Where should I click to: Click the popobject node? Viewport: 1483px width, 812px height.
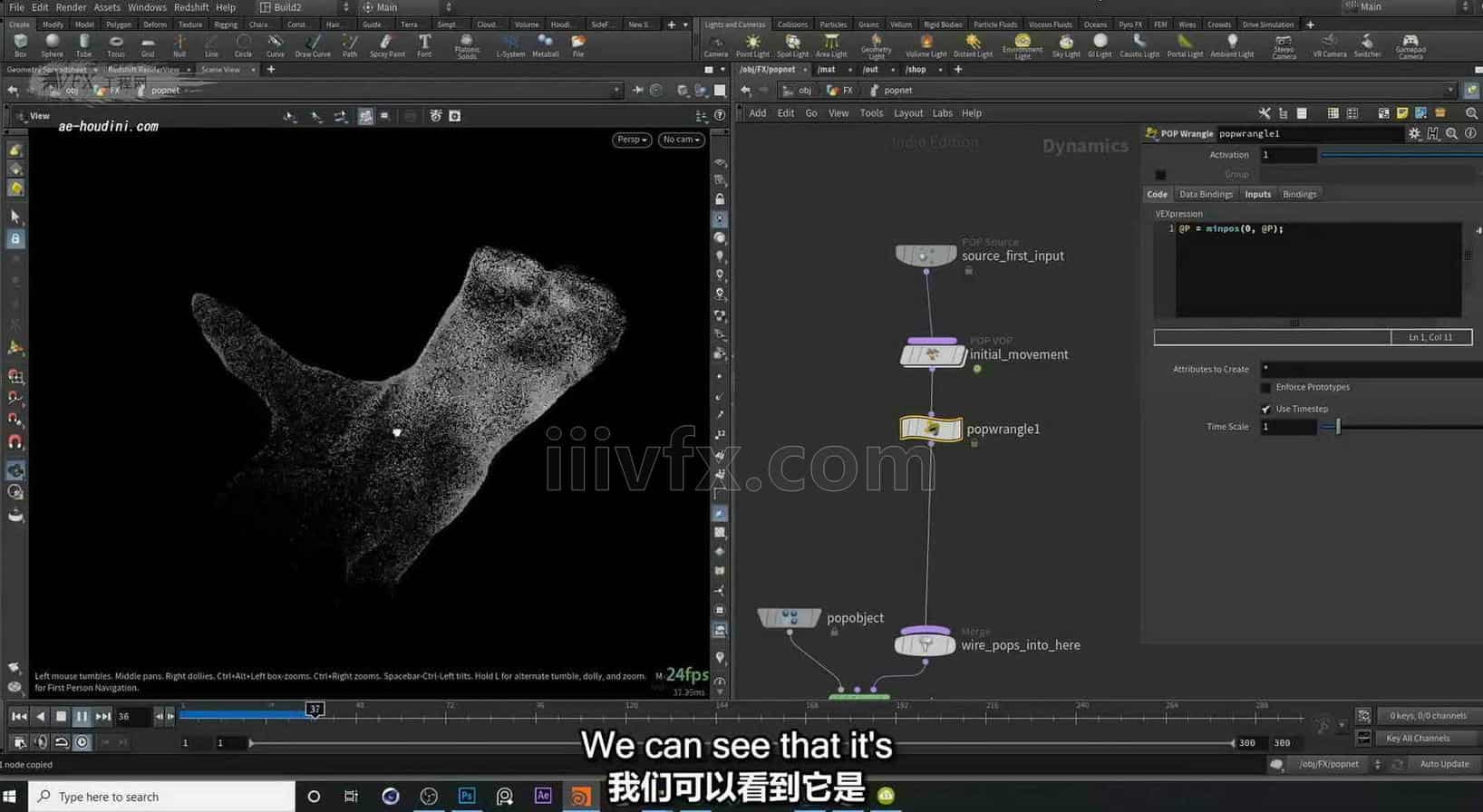pyautogui.click(x=789, y=618)
